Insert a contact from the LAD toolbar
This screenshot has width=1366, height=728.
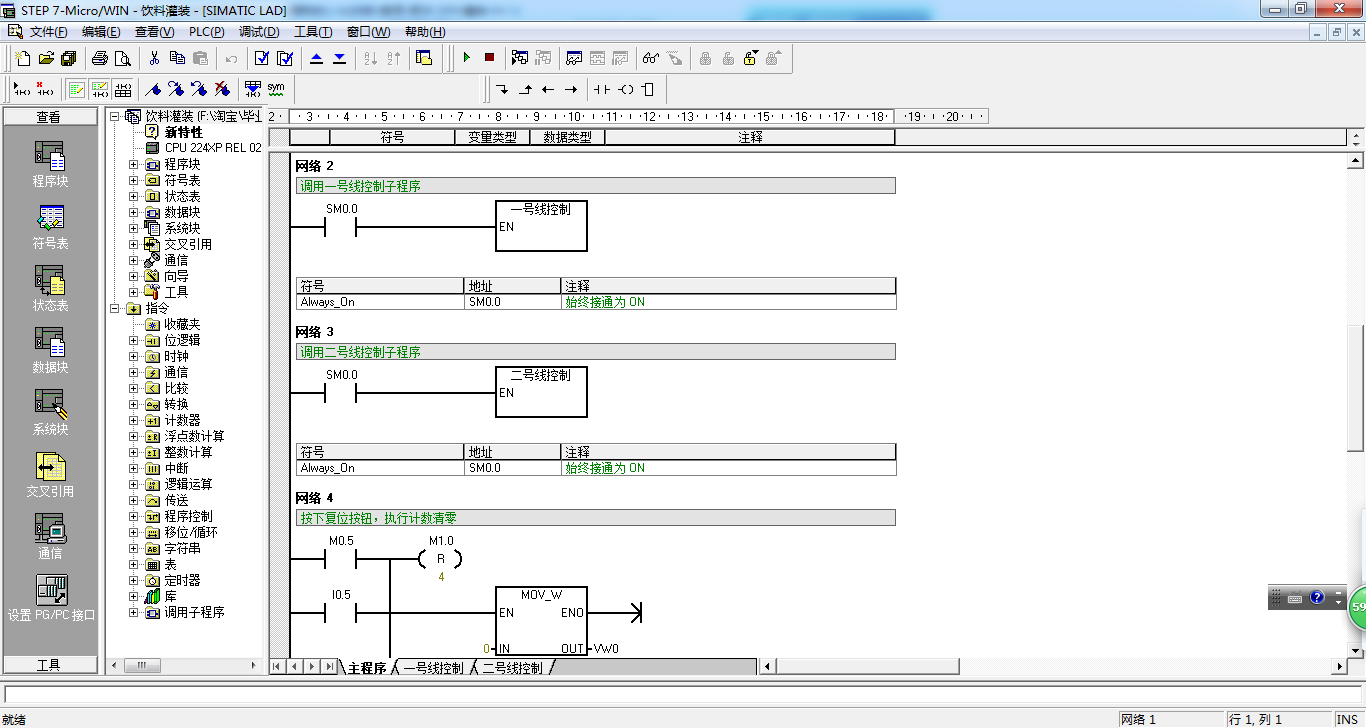coord(602,89)
